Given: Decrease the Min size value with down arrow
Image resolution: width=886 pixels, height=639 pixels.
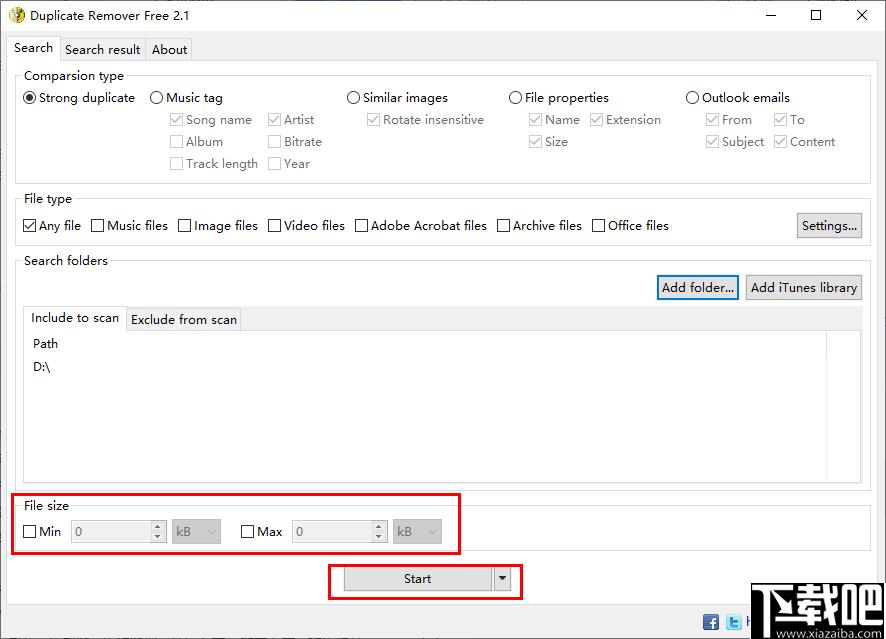Looking at the screenshot, I should click(158, 537).
